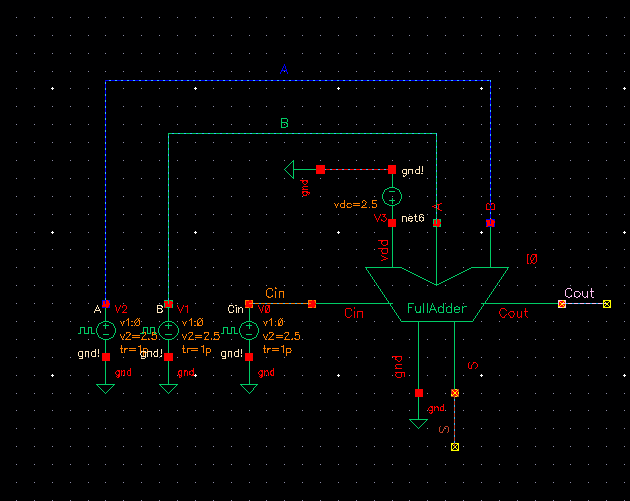
Task: Select the vdc source circle V3
Action: pyautogui.click(x=392, y=197)
